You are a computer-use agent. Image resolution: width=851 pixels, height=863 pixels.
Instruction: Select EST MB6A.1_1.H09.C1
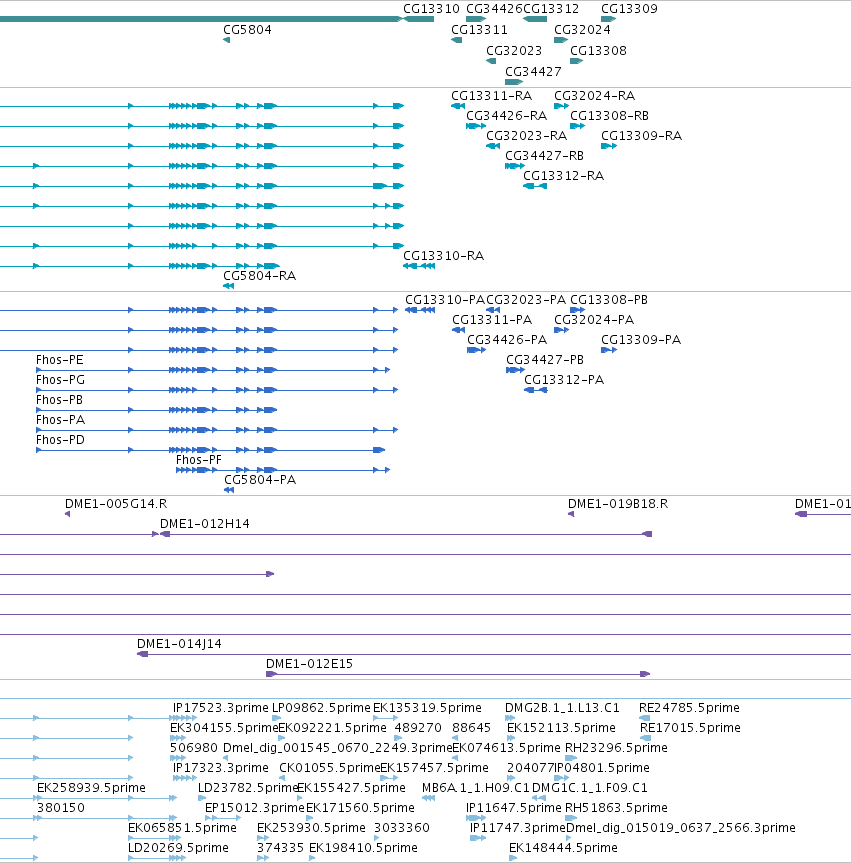(x=476, y=788)
